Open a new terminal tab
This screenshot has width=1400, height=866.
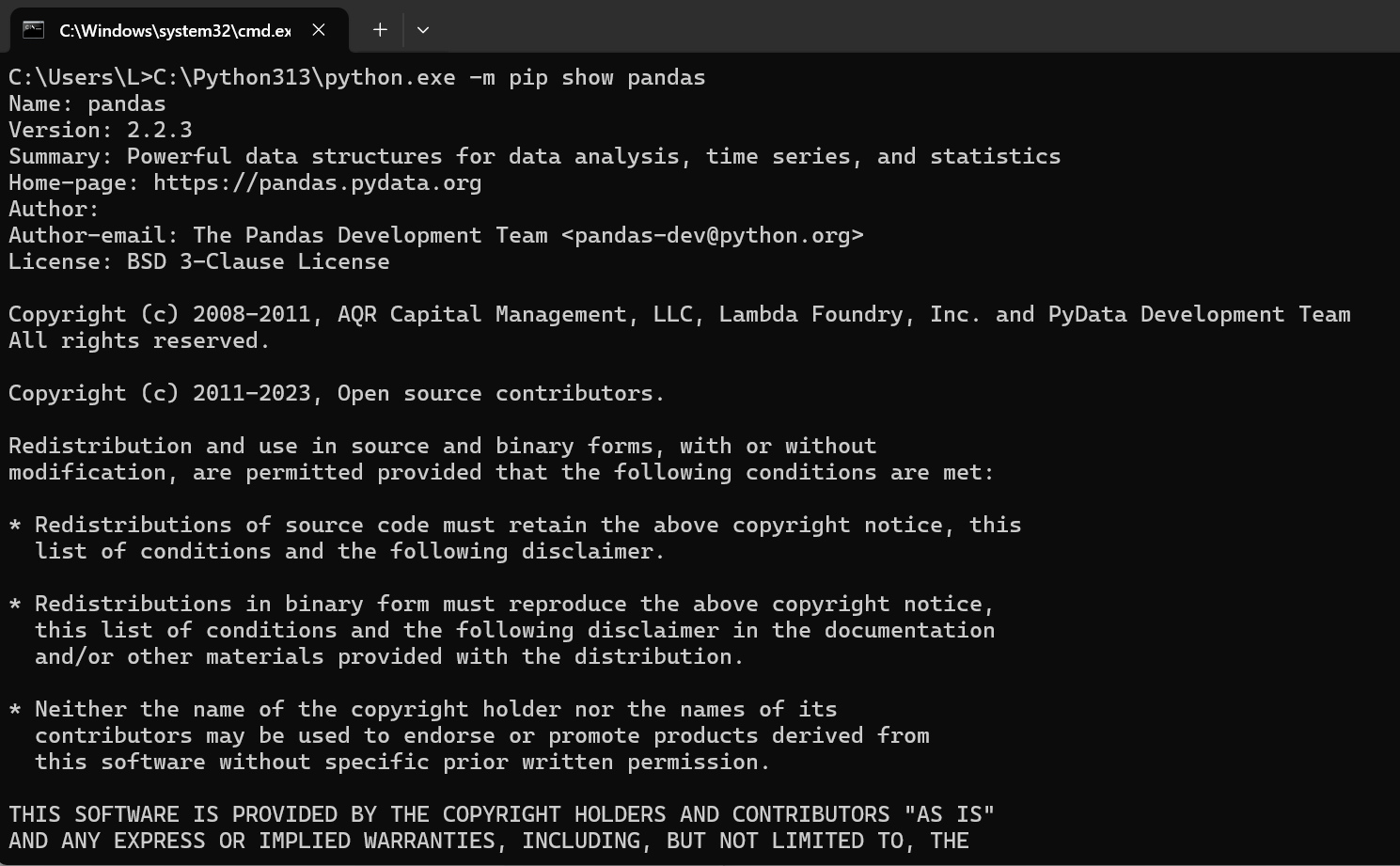point(380,30)
